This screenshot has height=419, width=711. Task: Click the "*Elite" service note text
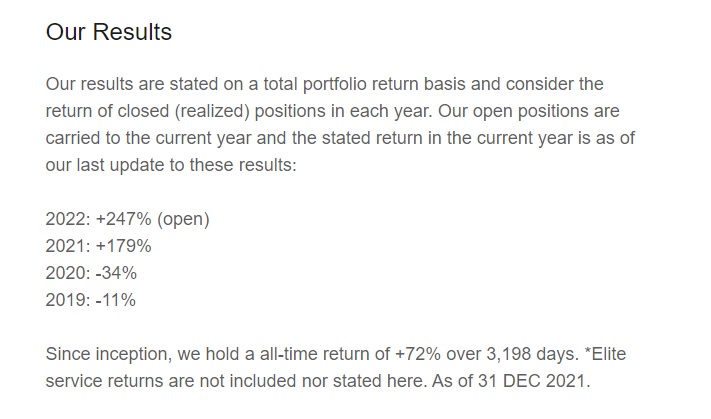coord(605,354)
